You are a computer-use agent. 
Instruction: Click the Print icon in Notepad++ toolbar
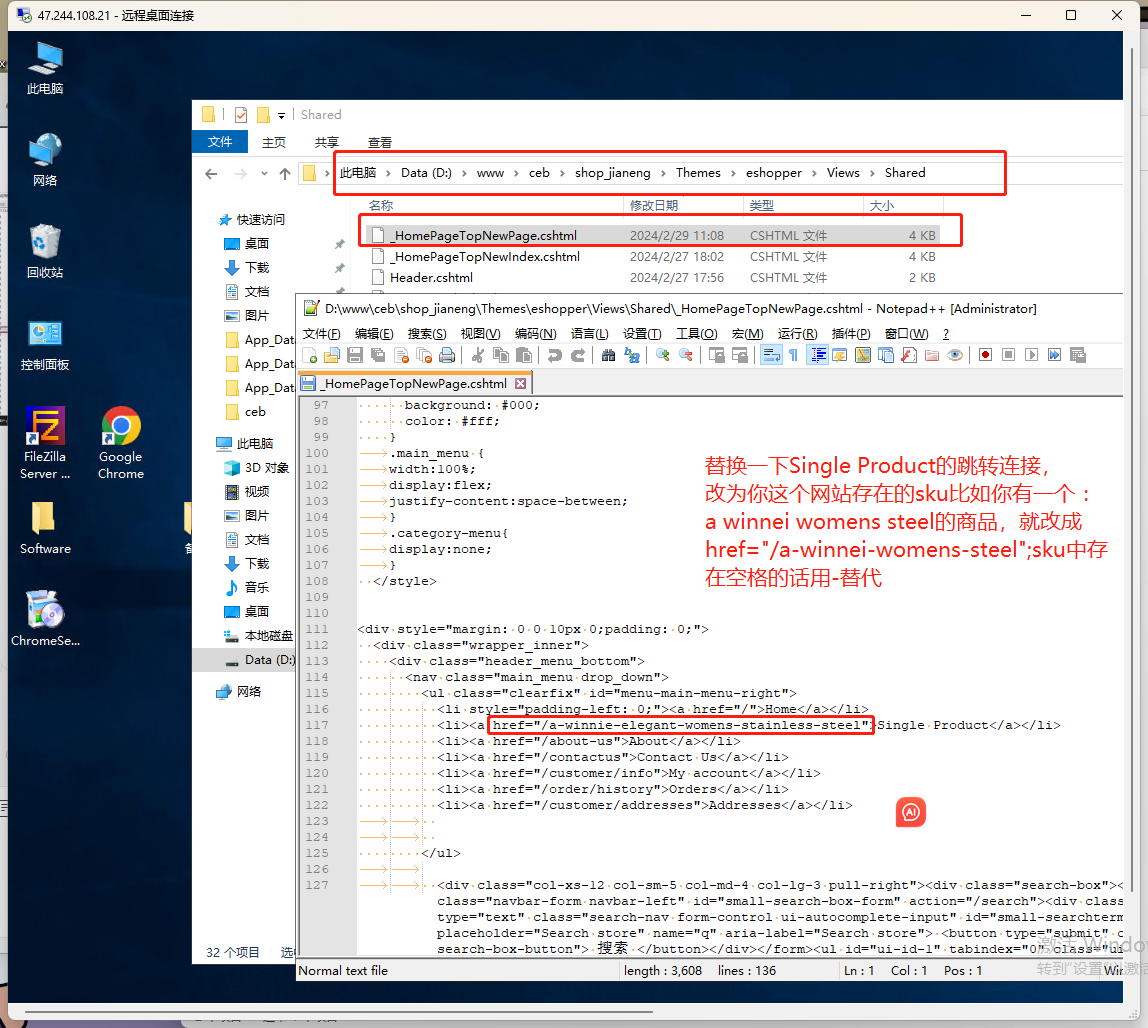pos(447,355)
